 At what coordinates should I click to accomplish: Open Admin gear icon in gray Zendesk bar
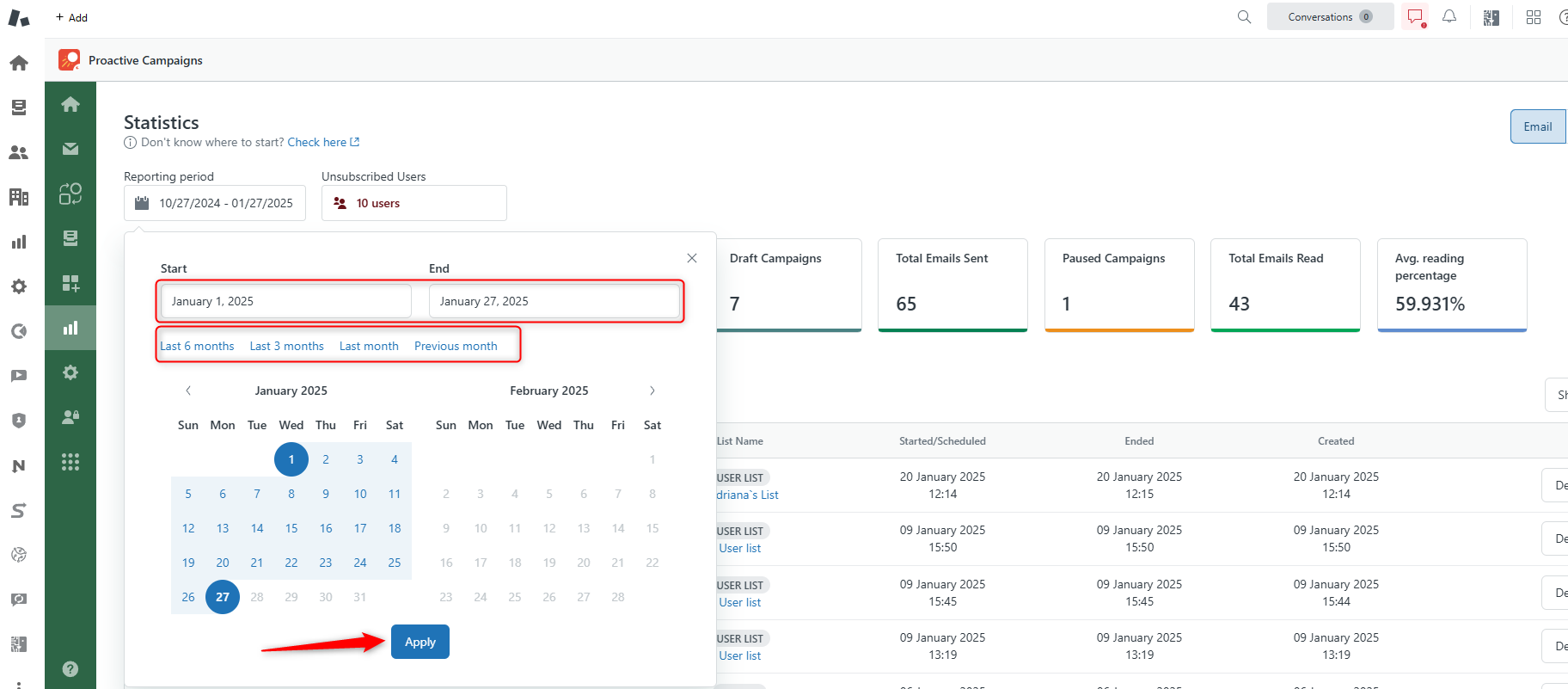click(19, 286)
